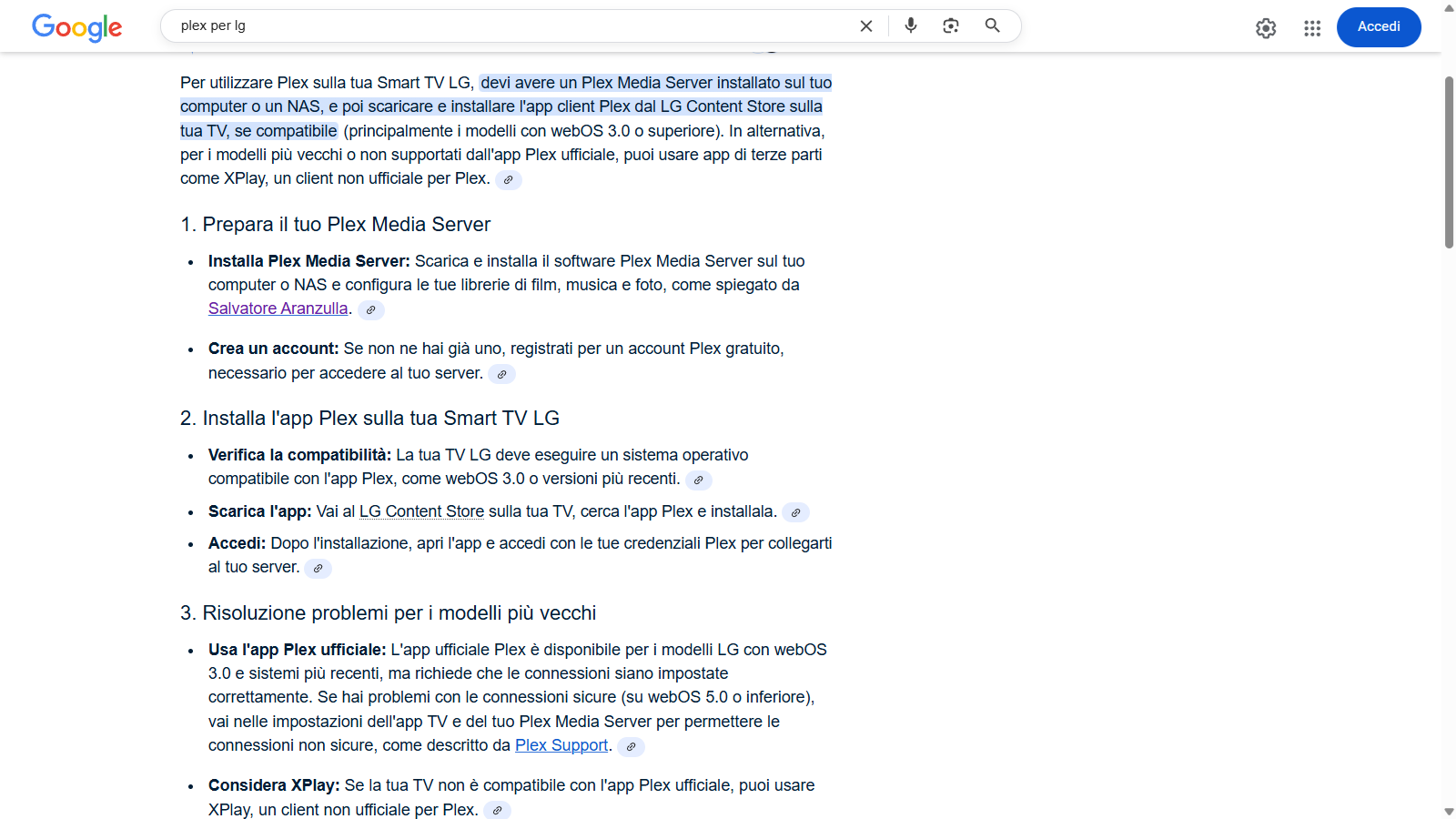
Task: Open Google Lens image search icon
Action: [x=951, y=25]
